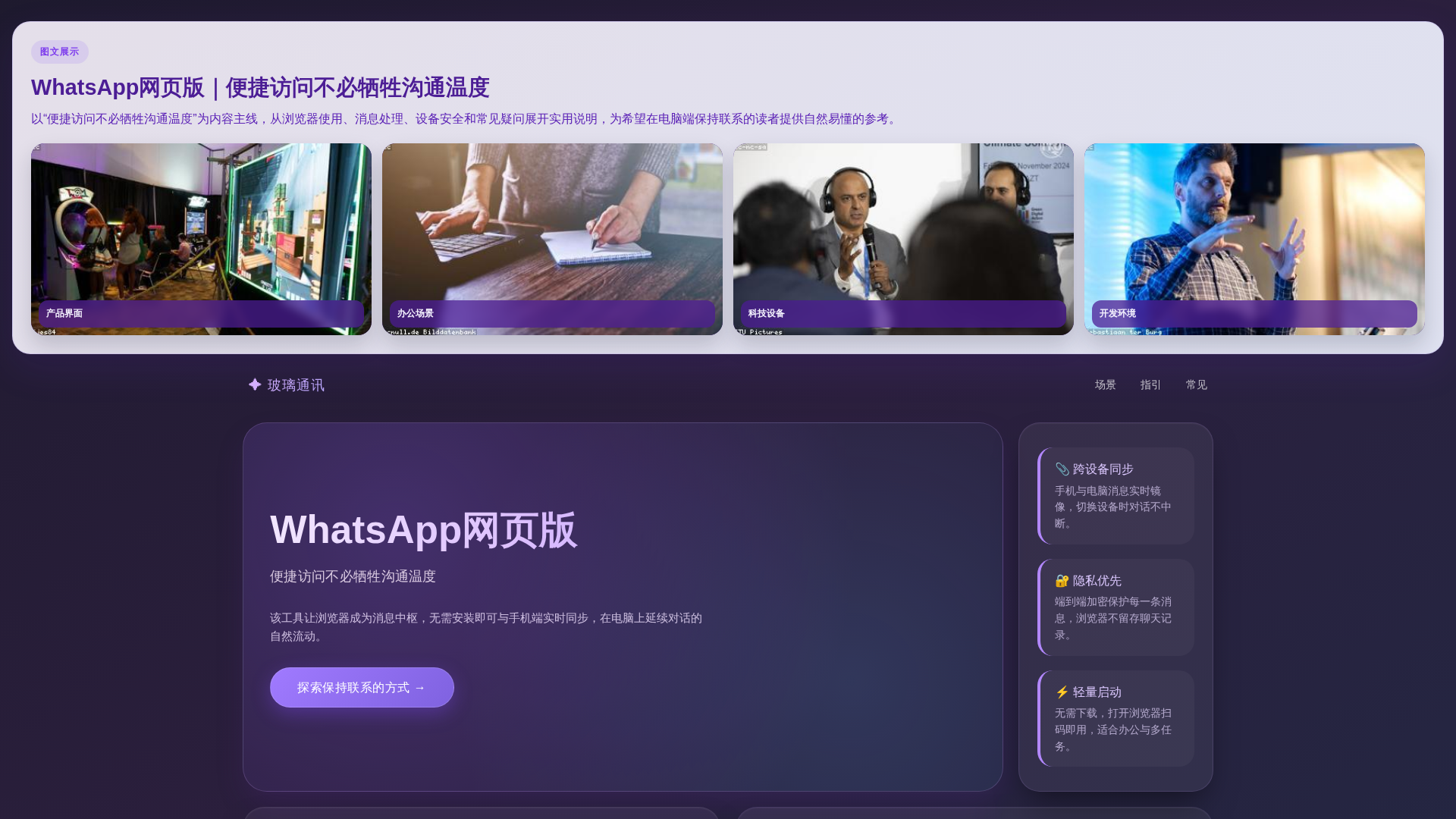Click the lock icon next to 隐私优先
1456x819 pixels.
pyautogui.click(x=1062, y=581)
